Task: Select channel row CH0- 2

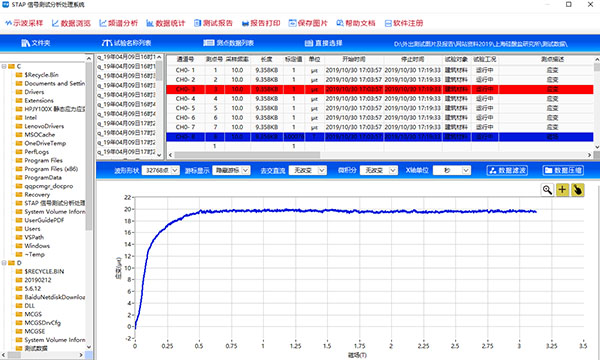Action: pos(380,80)
